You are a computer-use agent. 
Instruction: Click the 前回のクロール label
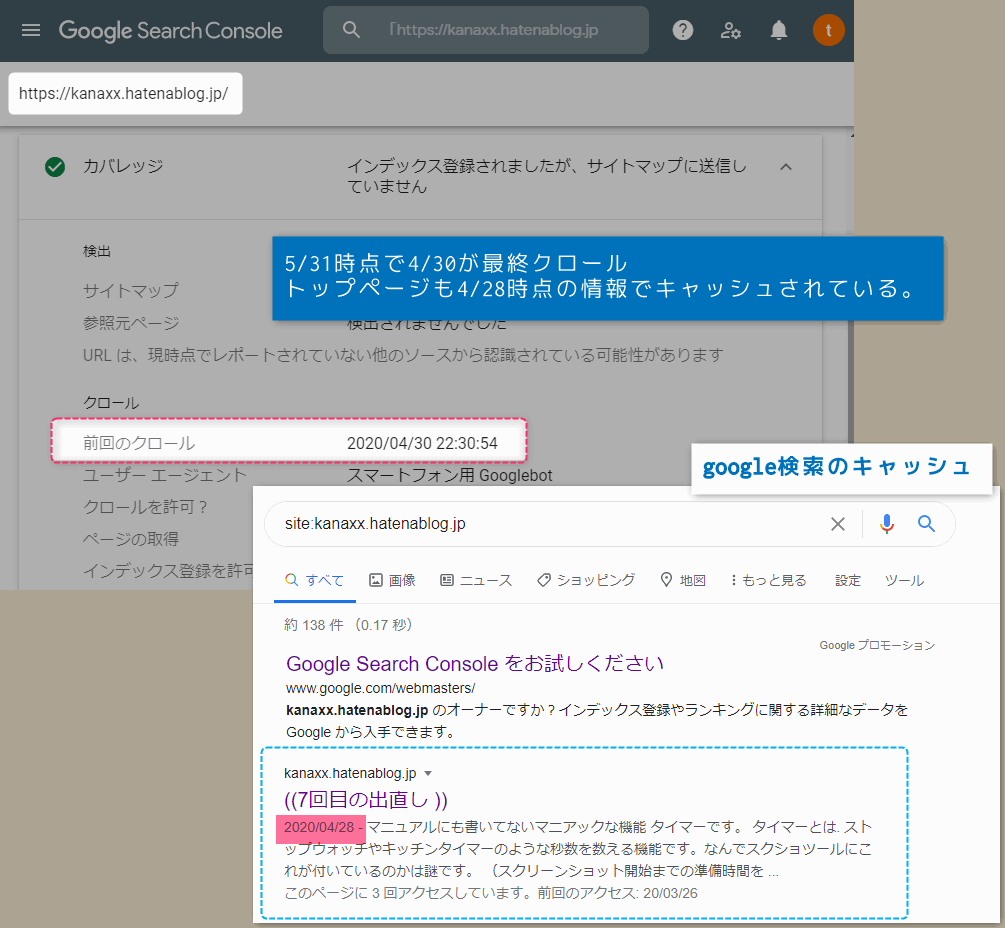pyautogui.click(x=139, y=443)
